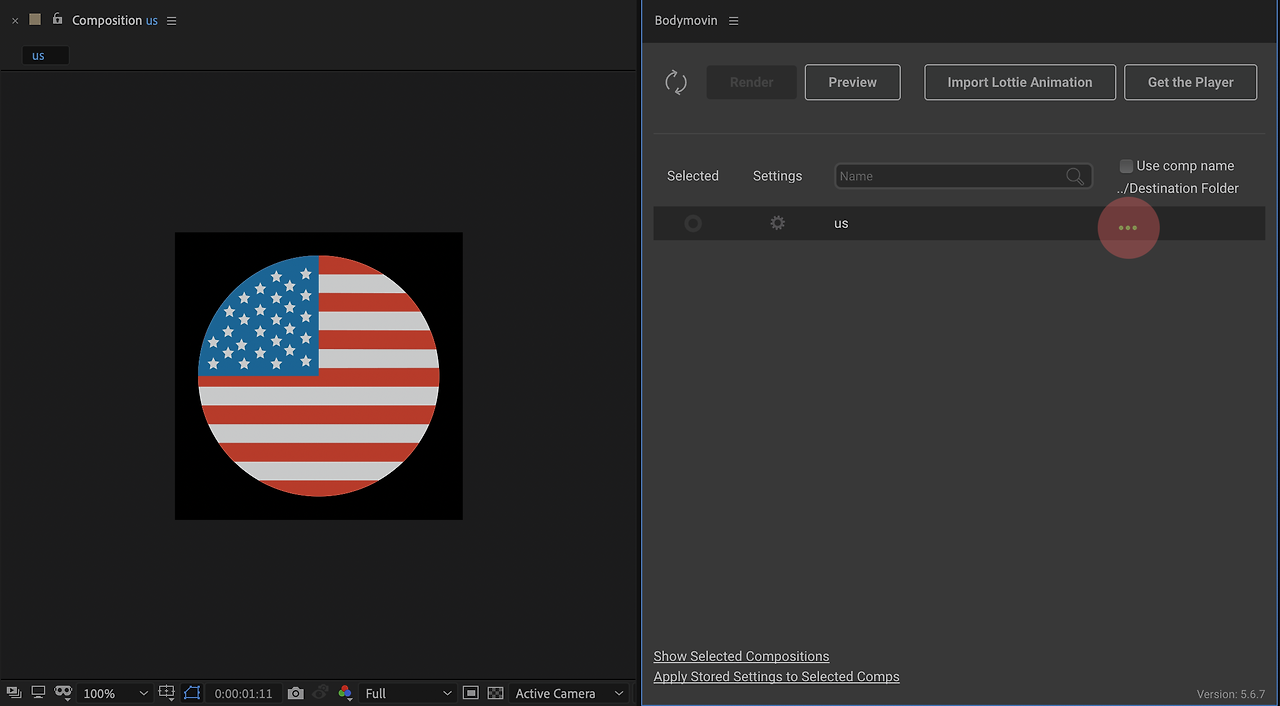Click the Settings column header
The image size is (1280, 706).
click(777, 176)
